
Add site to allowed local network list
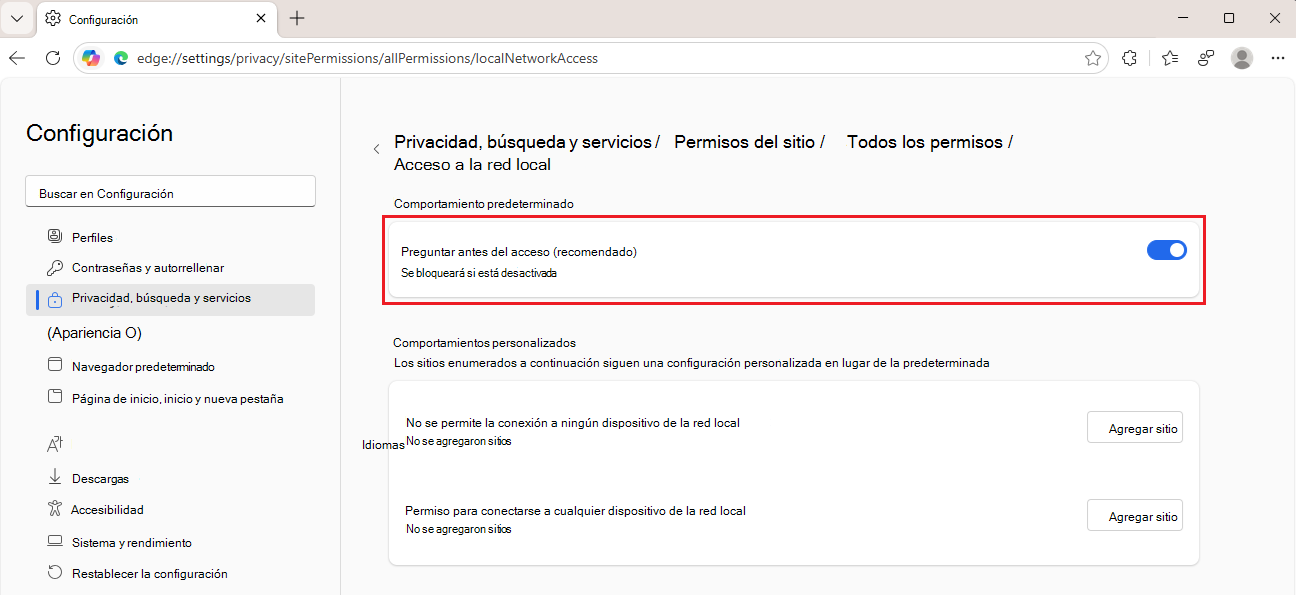click(1135, 517)
